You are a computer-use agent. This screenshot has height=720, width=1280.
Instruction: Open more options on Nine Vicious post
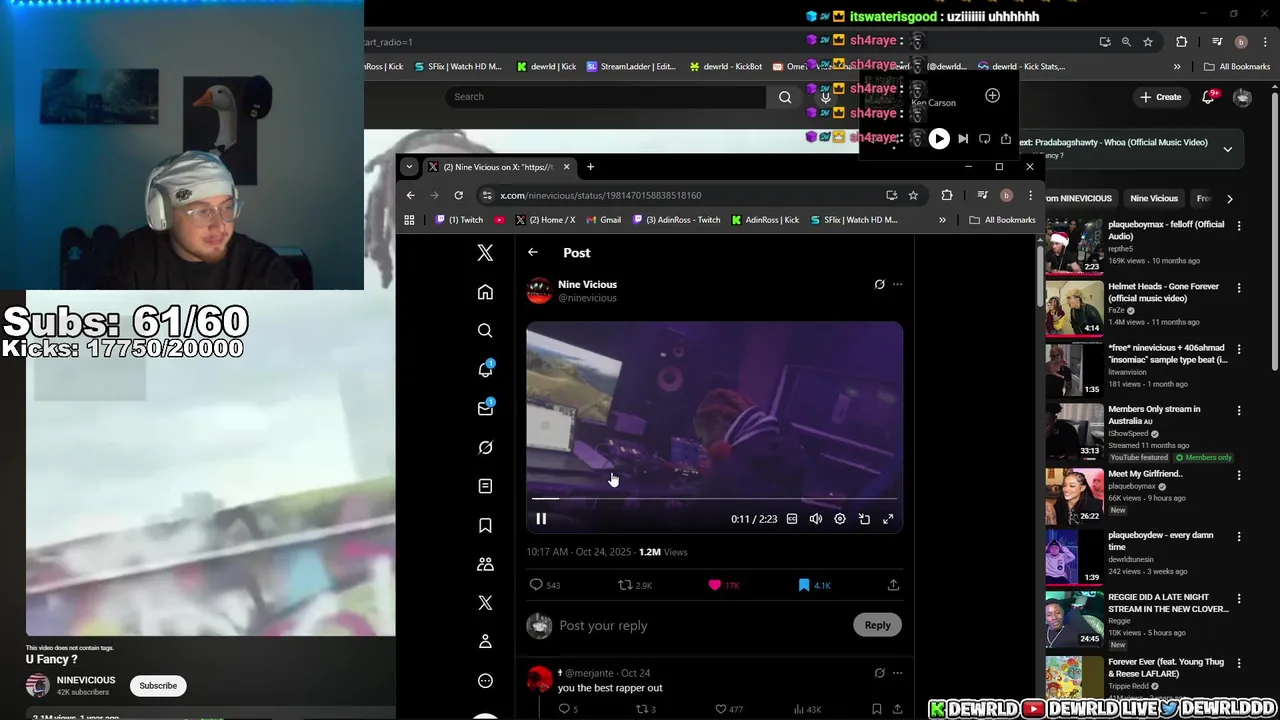tap(897, 284)
